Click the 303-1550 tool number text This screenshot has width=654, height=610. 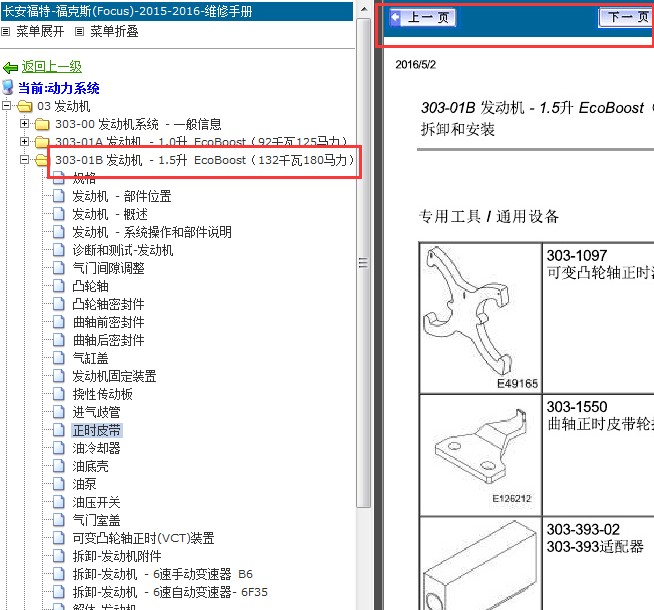tap(577, 407)
